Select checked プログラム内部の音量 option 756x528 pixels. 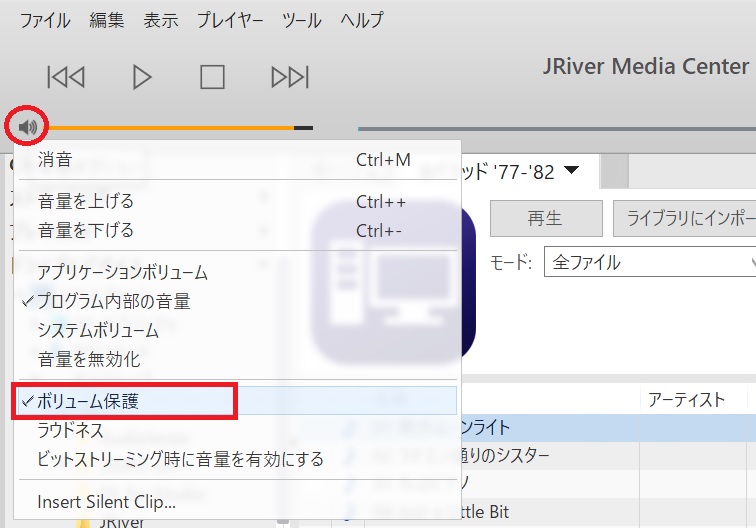pyautogui.click(x=237, y=301)
